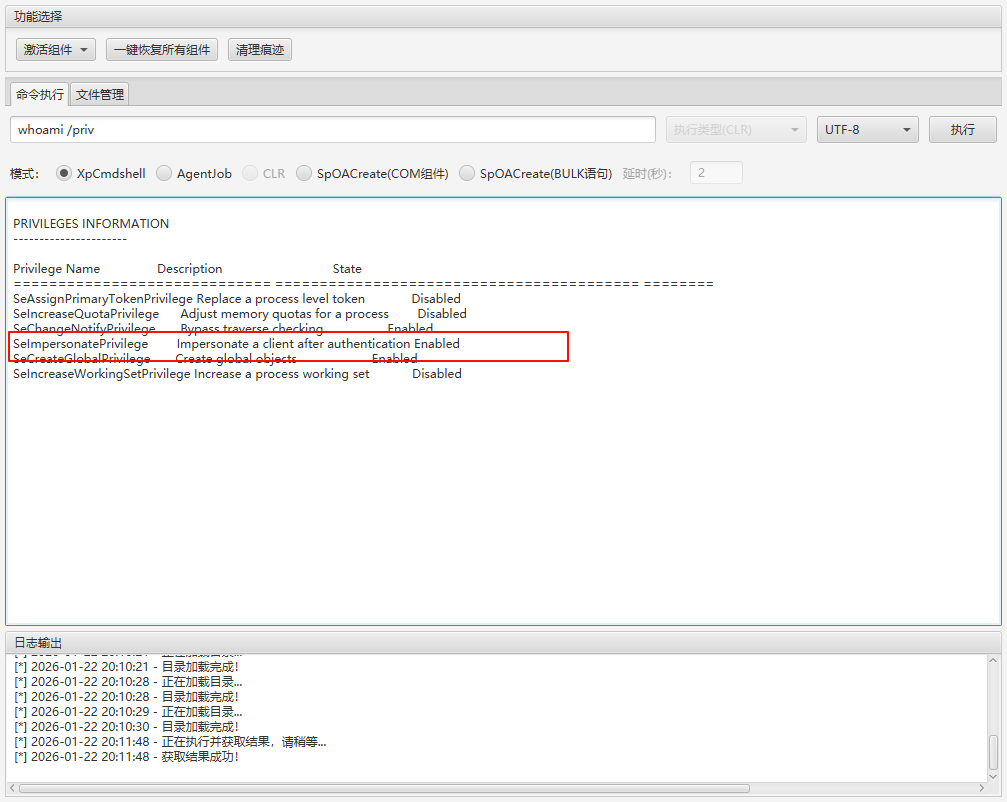Select the 命令执行 tab

pos(38,93)
